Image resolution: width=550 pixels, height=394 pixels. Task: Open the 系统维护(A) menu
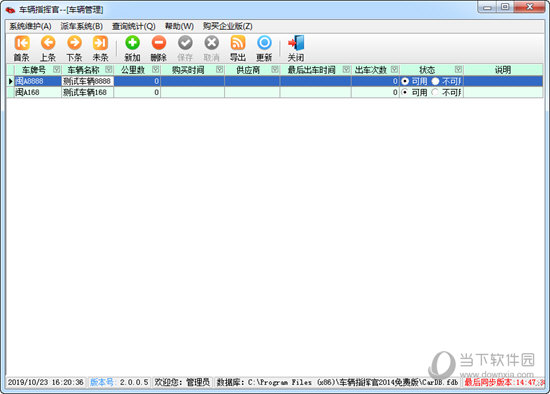coord(30,26)
